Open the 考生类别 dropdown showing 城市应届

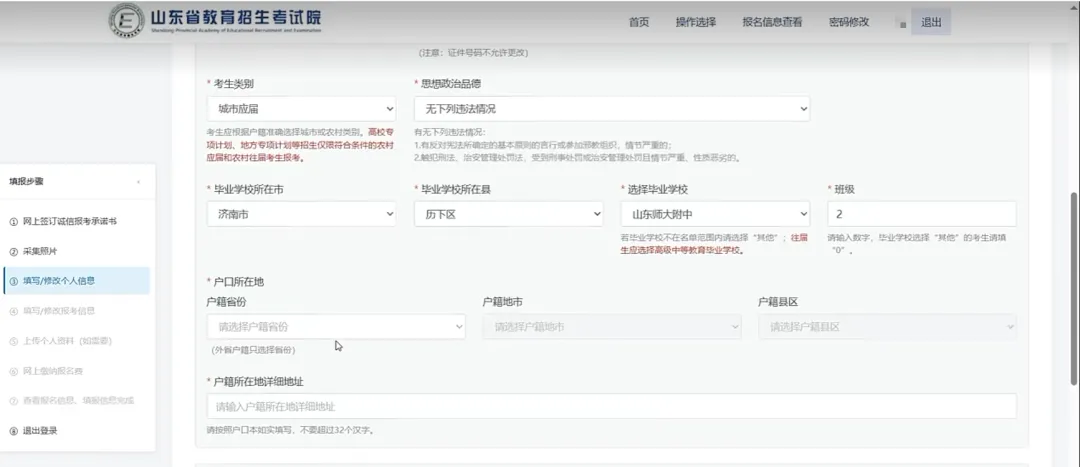pos(302,109)
